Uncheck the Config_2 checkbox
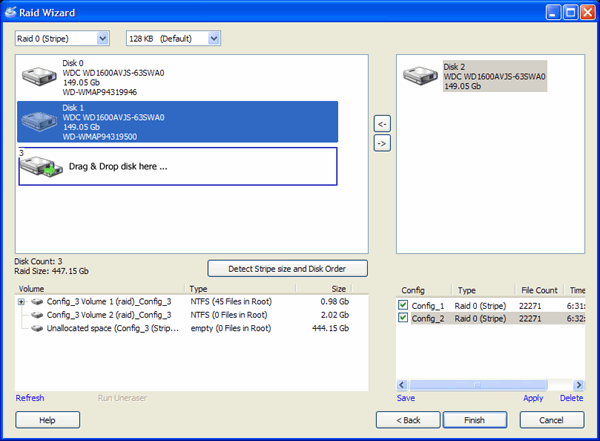 tap(403, 318)
